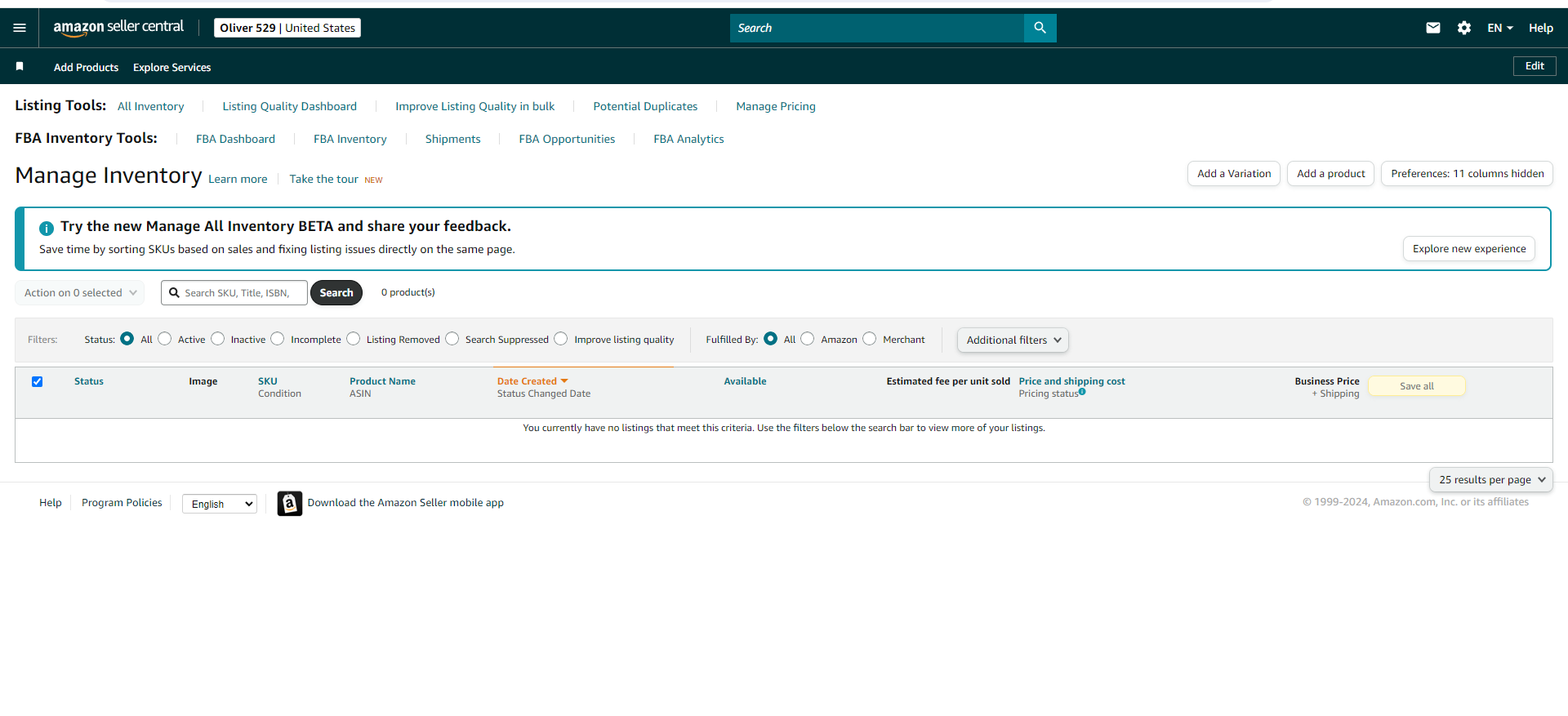
Task: Open the hamburger navigation menu
Action: pyautogui.click(x=20, y=28)
